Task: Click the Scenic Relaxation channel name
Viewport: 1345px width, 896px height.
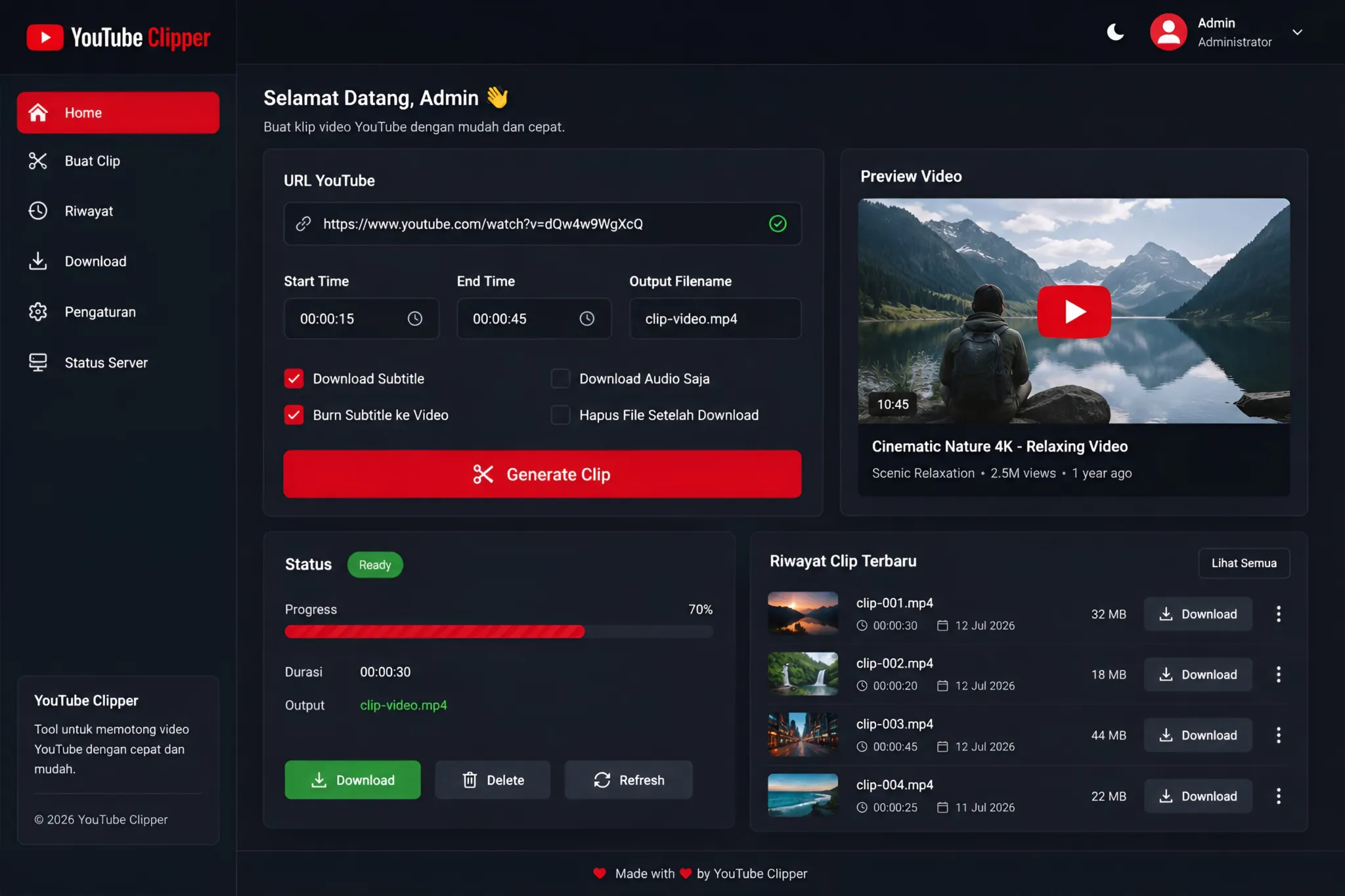Action: (923, 473)
